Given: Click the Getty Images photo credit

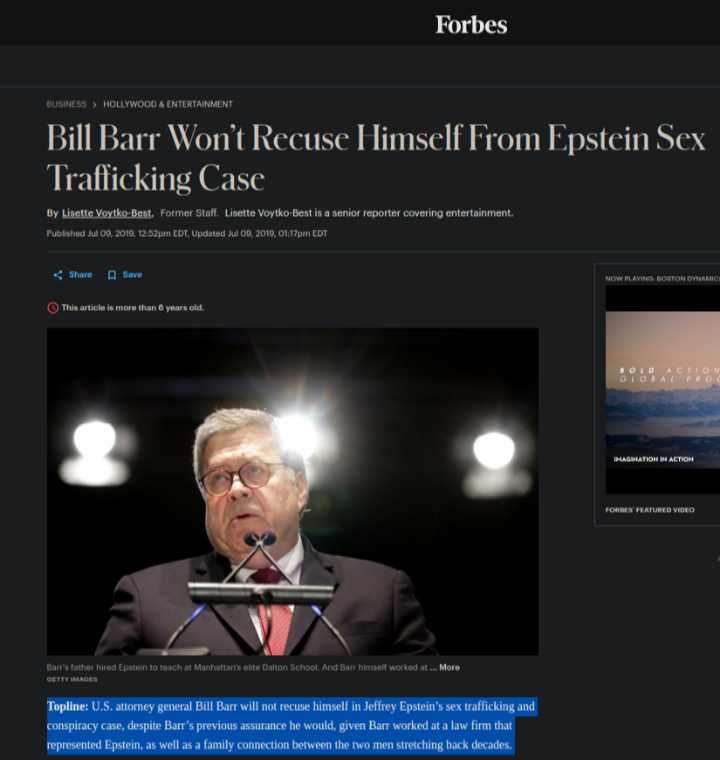Looking at the screenshot, I should [x=72, y=680].
